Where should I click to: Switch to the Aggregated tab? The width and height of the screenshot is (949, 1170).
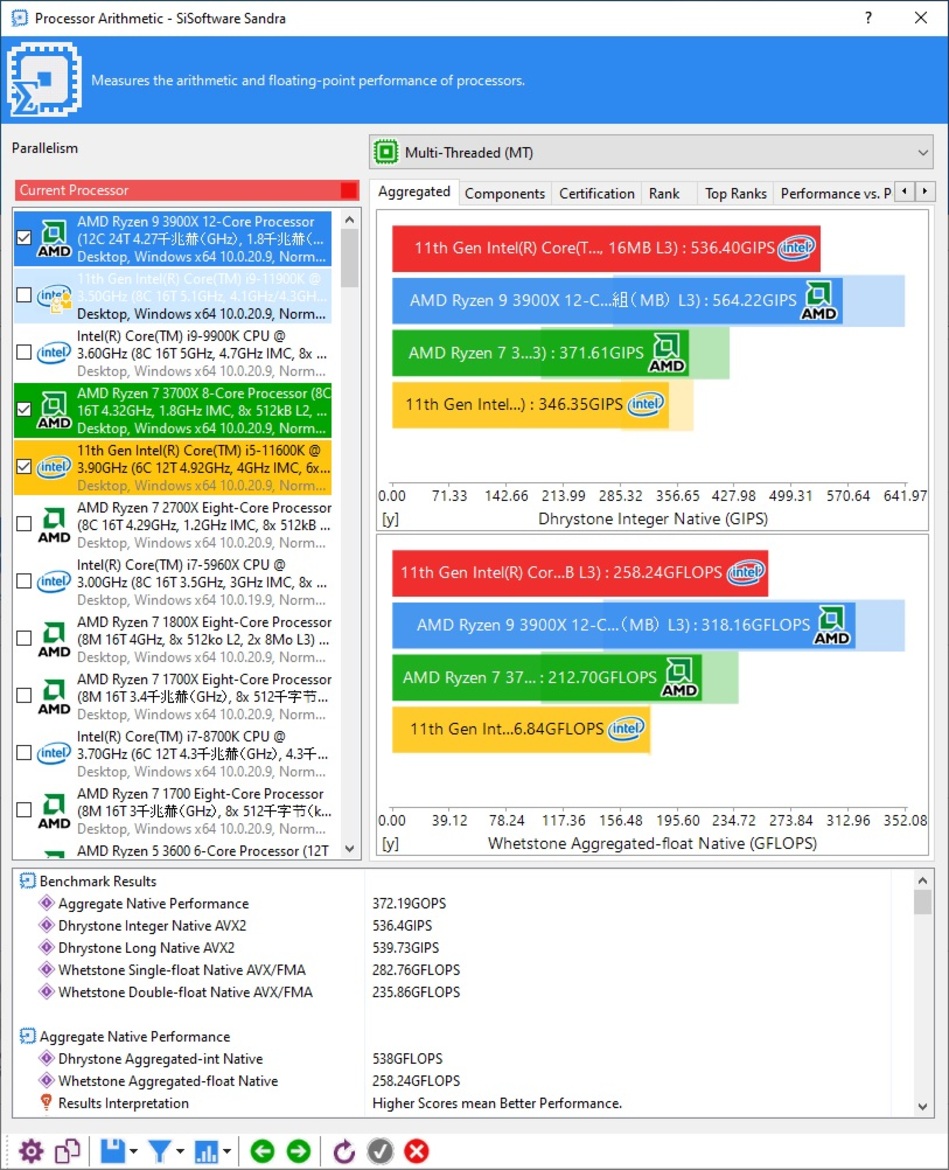(414, 192)
